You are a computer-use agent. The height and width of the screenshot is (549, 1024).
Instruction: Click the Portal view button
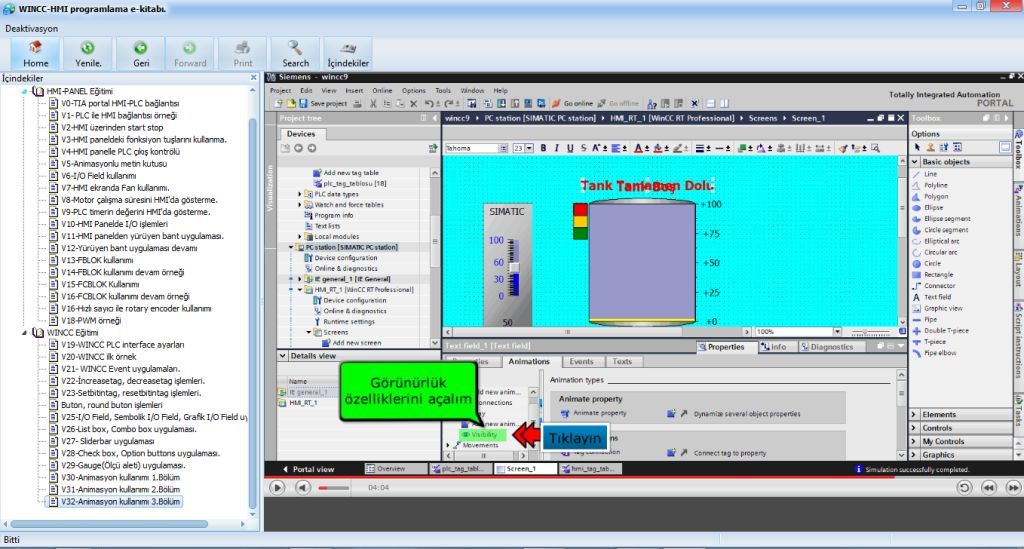(x=311, y=468)
